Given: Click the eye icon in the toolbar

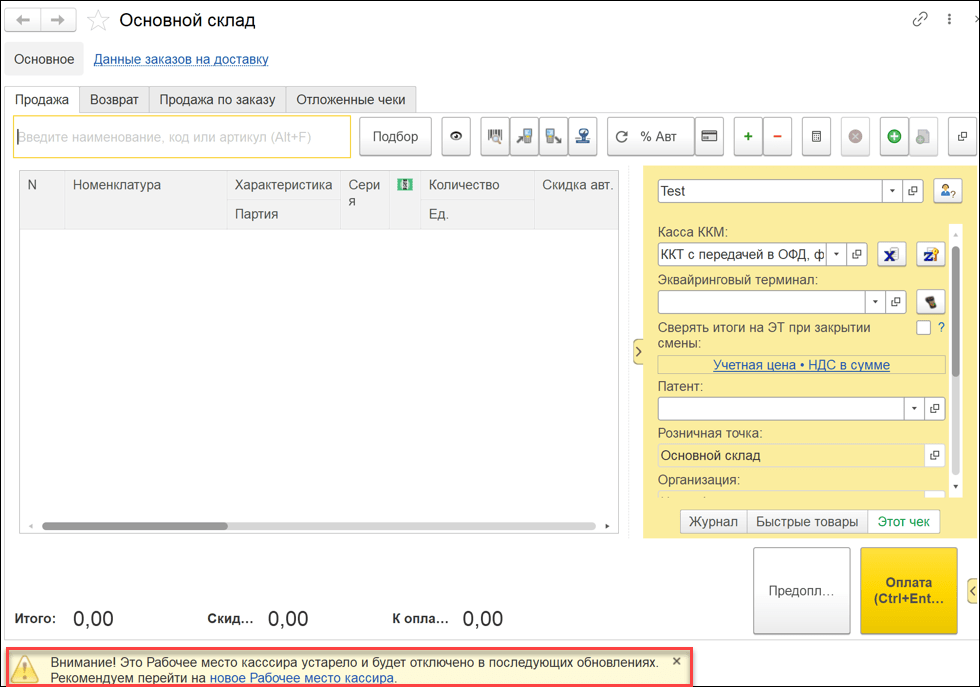Looking at the screenshot, I should [456, 137].
